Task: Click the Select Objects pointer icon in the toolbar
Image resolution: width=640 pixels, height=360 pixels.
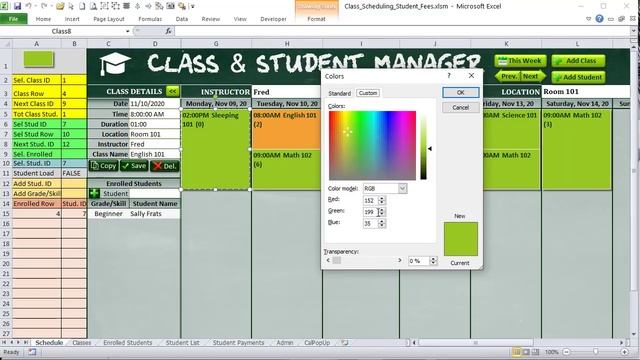Action: point(71,6)
